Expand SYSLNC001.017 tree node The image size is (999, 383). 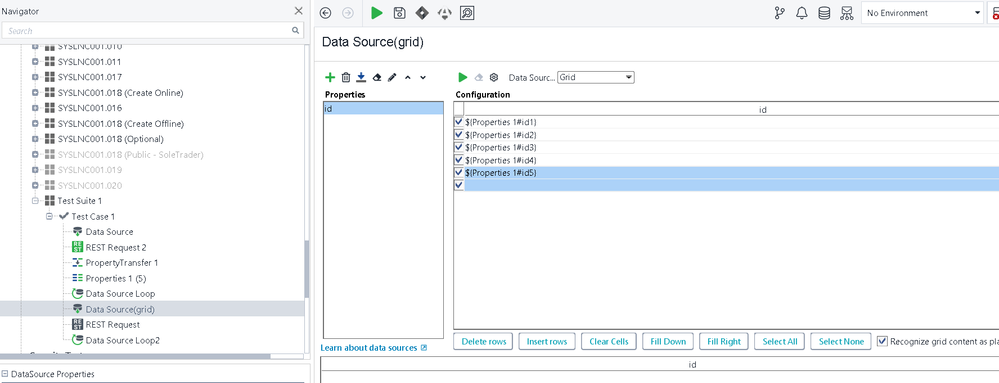(35, 77)
